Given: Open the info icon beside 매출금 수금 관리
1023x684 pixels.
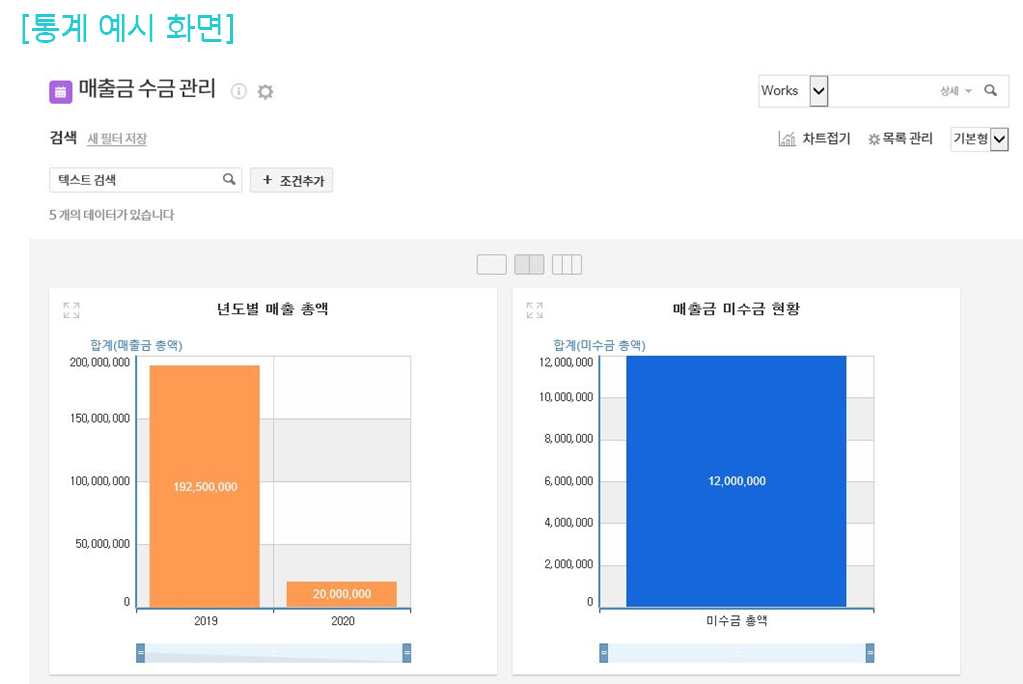Looking at the screenshot, I should pyautogui.click(x=238, y=92).
